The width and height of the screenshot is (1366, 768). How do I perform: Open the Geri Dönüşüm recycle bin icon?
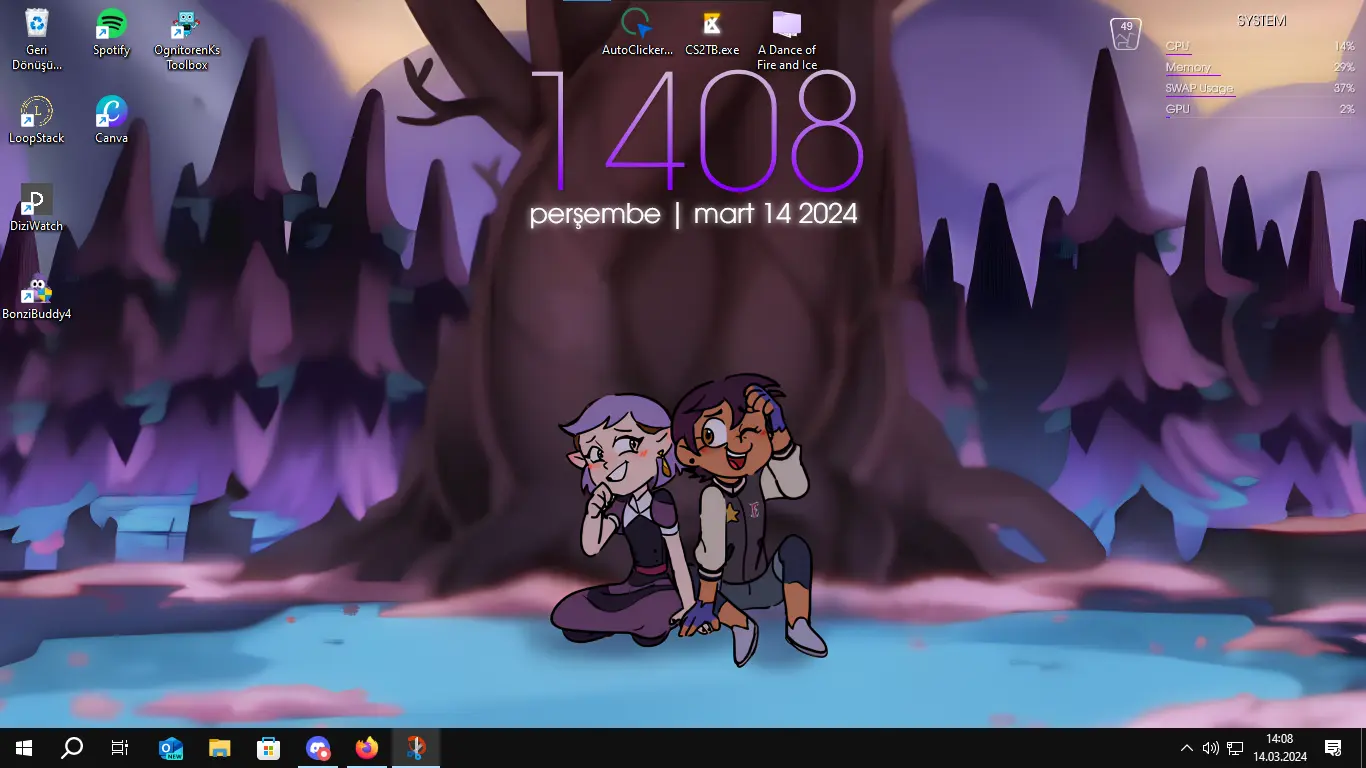[37, 39]
